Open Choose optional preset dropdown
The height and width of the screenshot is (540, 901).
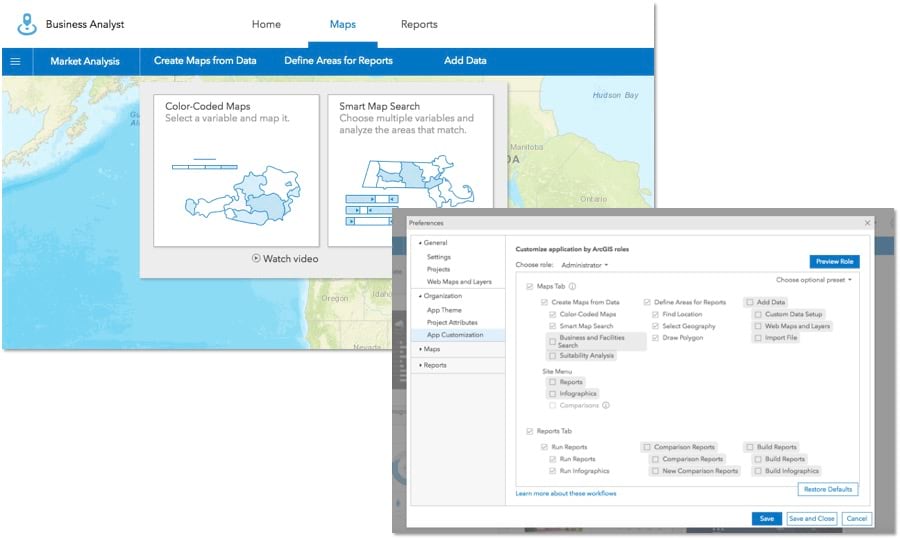pos(814,280)
